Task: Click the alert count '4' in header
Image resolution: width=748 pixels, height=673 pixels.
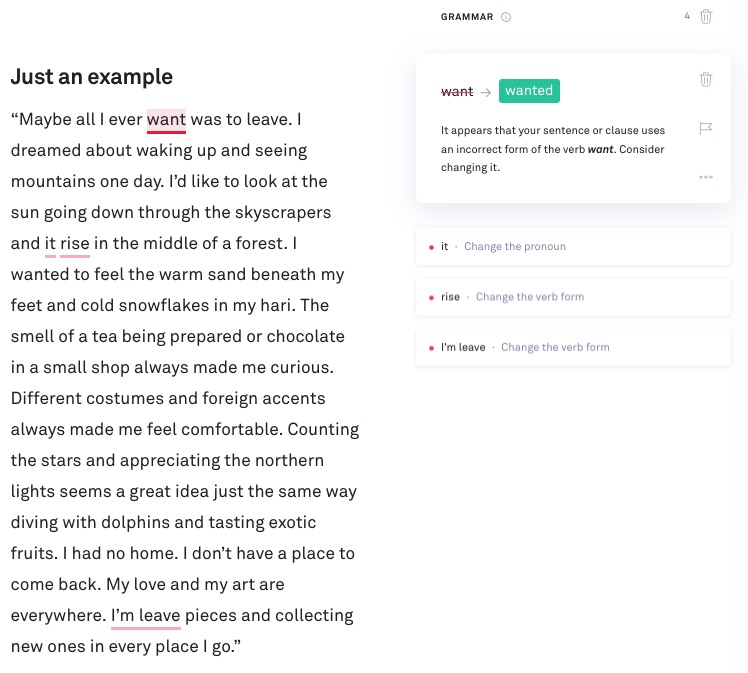Action: pyautogui.click(x=687, y=16)
